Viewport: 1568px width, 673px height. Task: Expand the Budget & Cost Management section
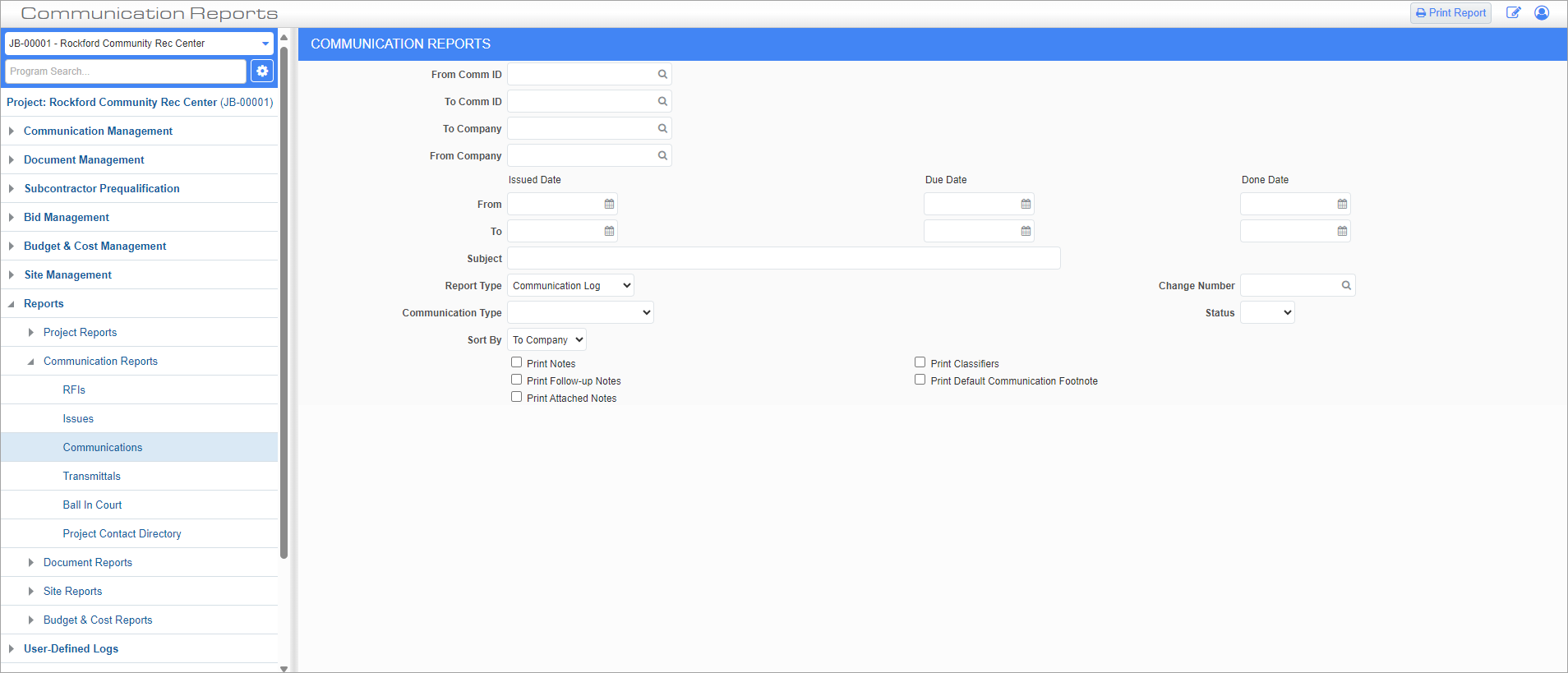[95, 247]
